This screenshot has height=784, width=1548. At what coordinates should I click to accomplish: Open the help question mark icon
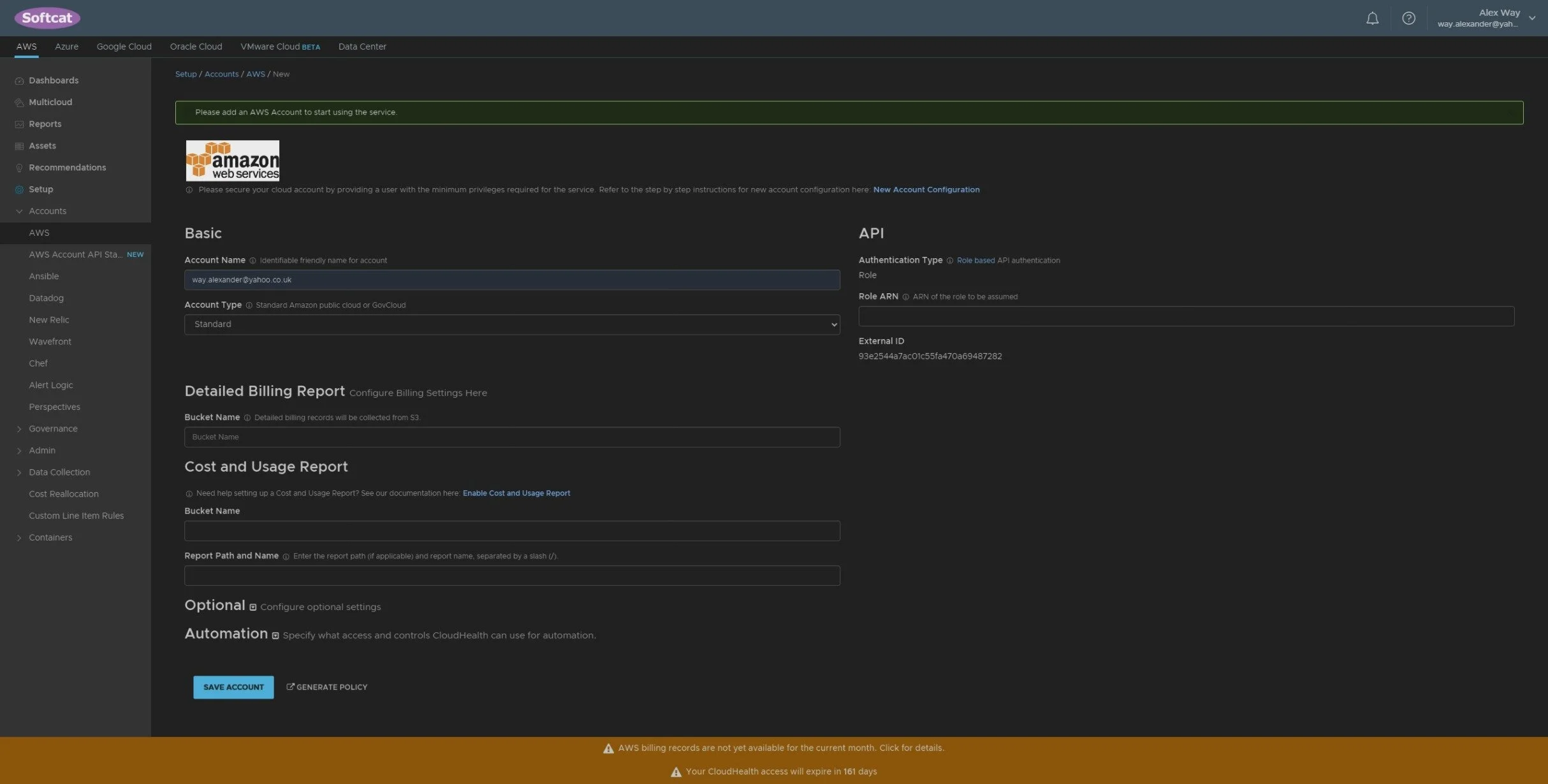point(1408,18)
